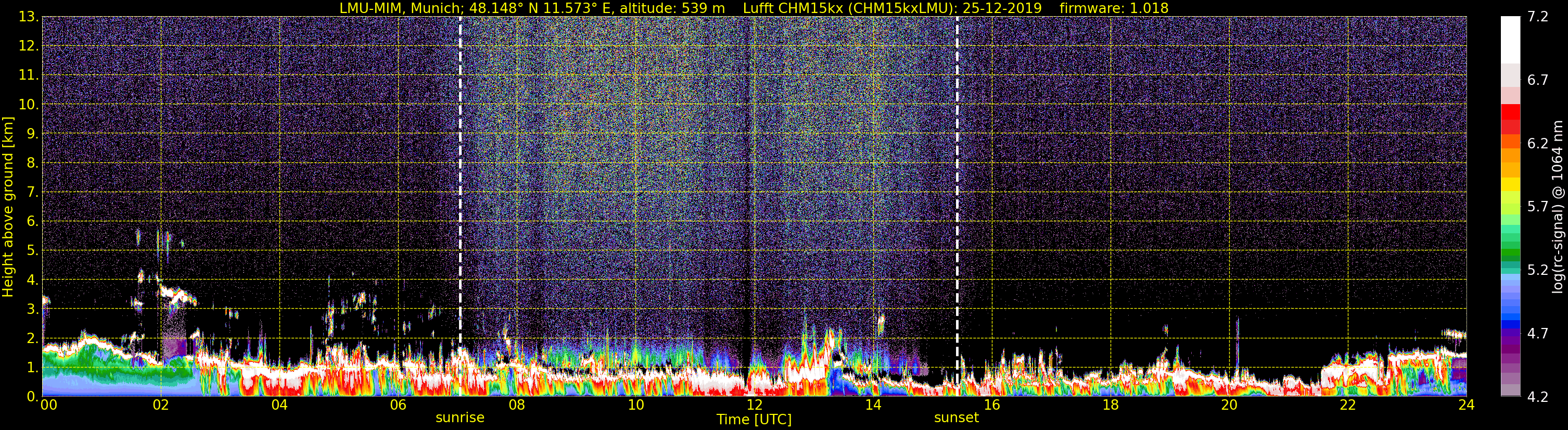This screenshot has height=430, width=1568.
Task: Click the height axis tick label '1.'
Action: point(32,368)
